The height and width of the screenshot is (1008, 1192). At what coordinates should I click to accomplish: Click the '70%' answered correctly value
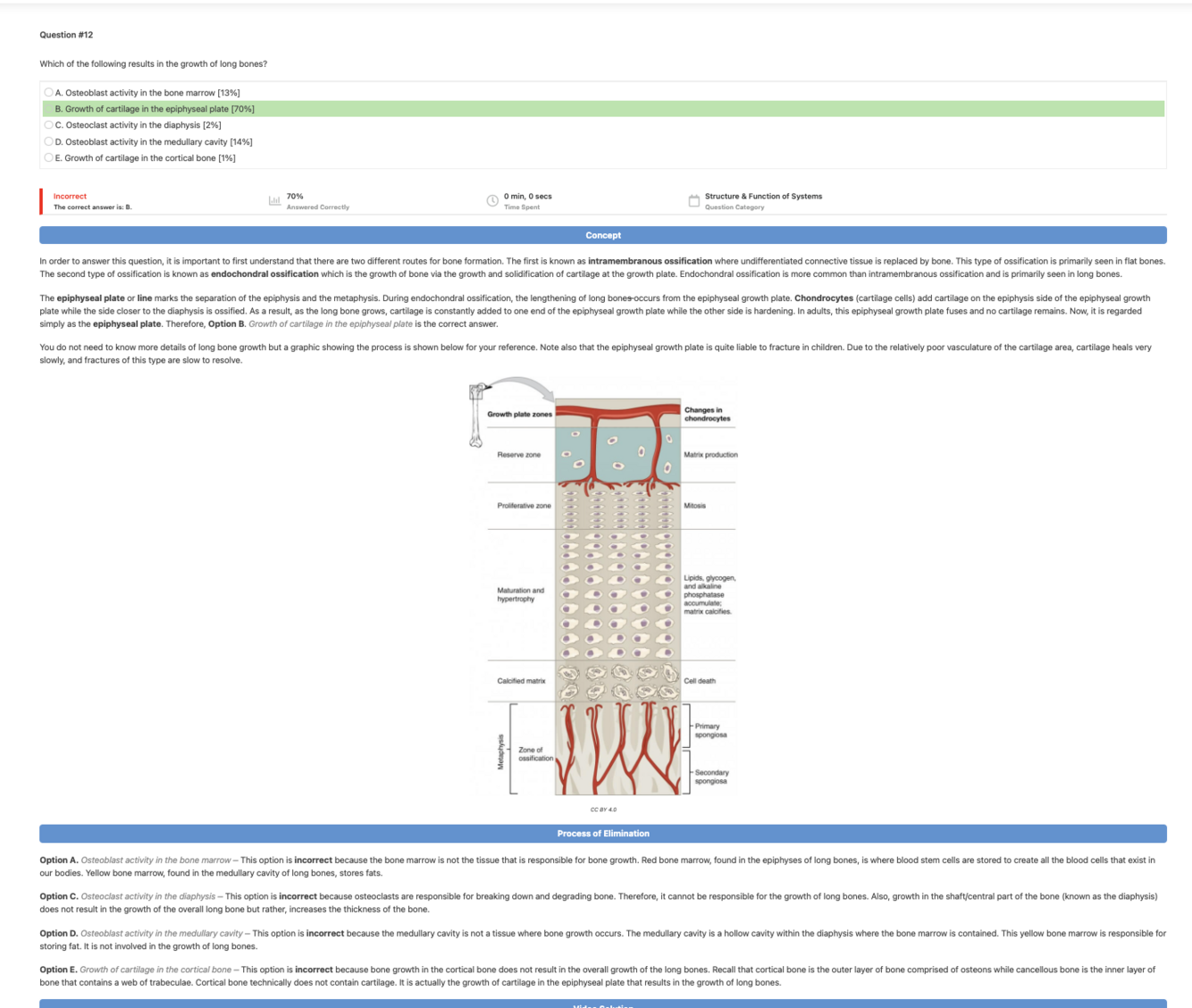pyautogui.click(x=295, y=196)
